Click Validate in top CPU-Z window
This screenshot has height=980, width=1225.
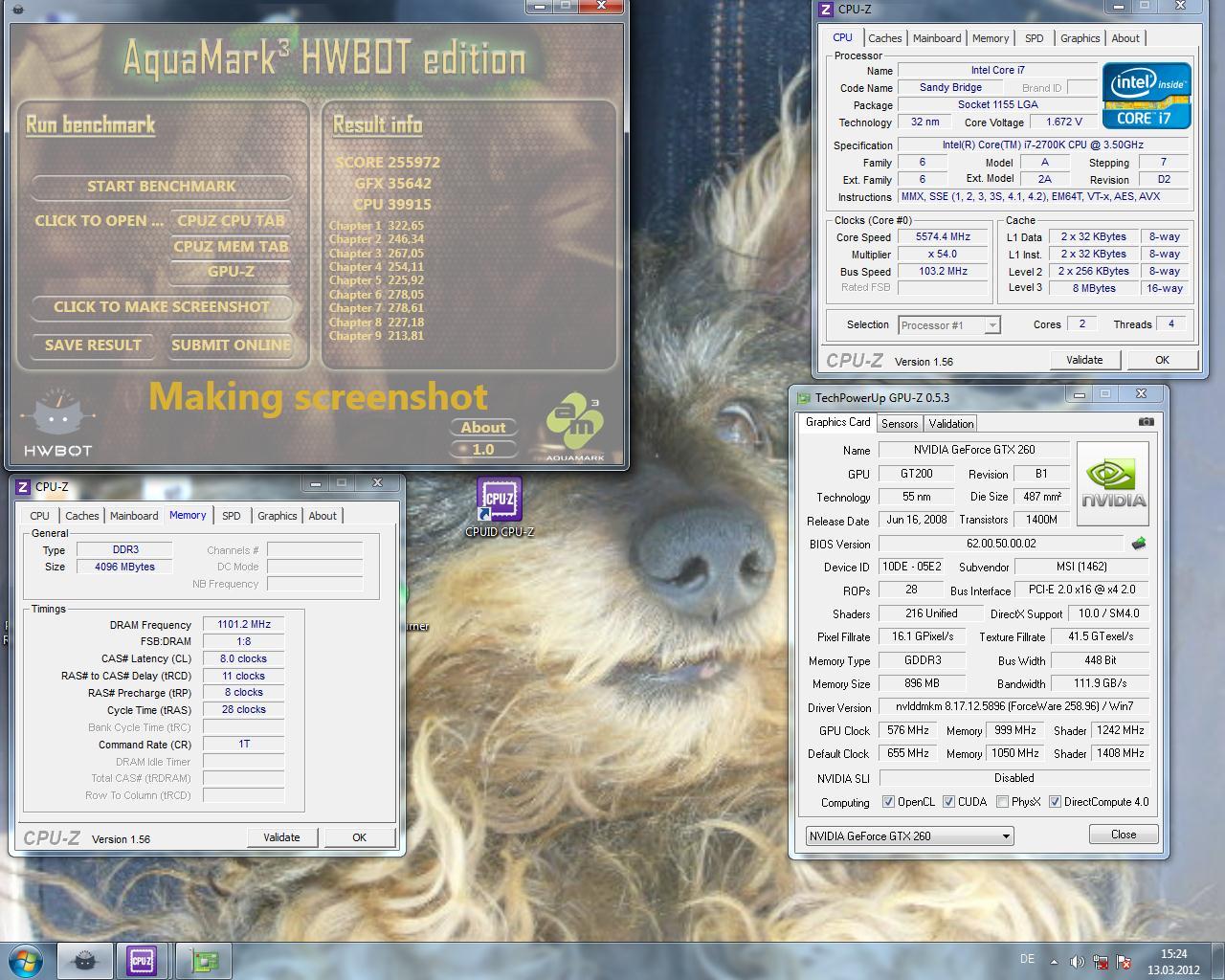click(1084, 360)
